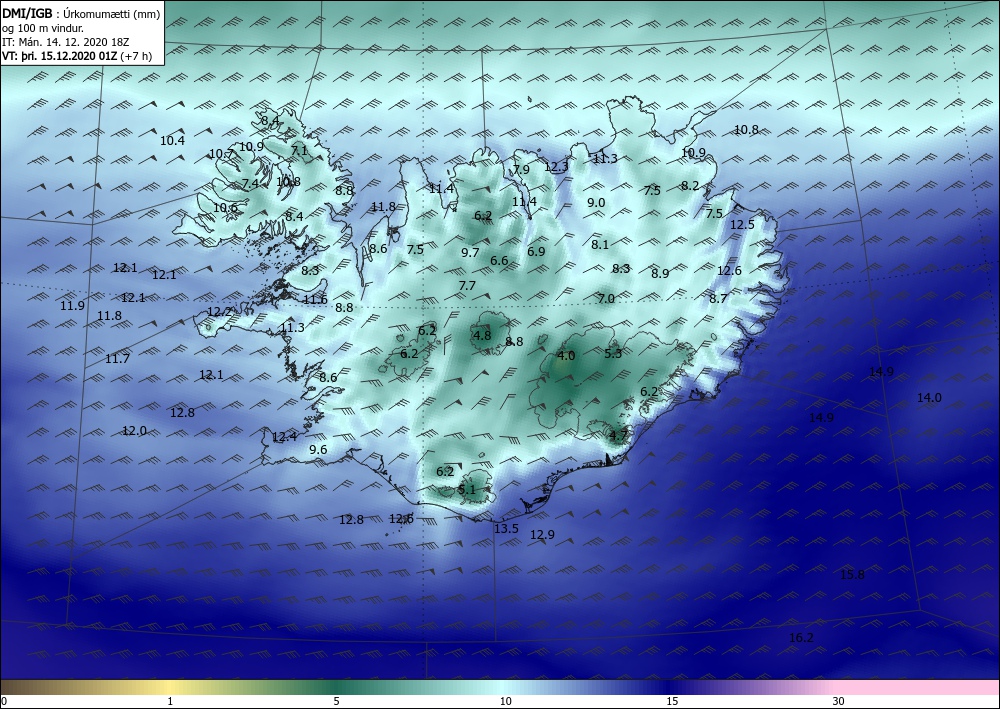Click the 6.6 value label

499,261
